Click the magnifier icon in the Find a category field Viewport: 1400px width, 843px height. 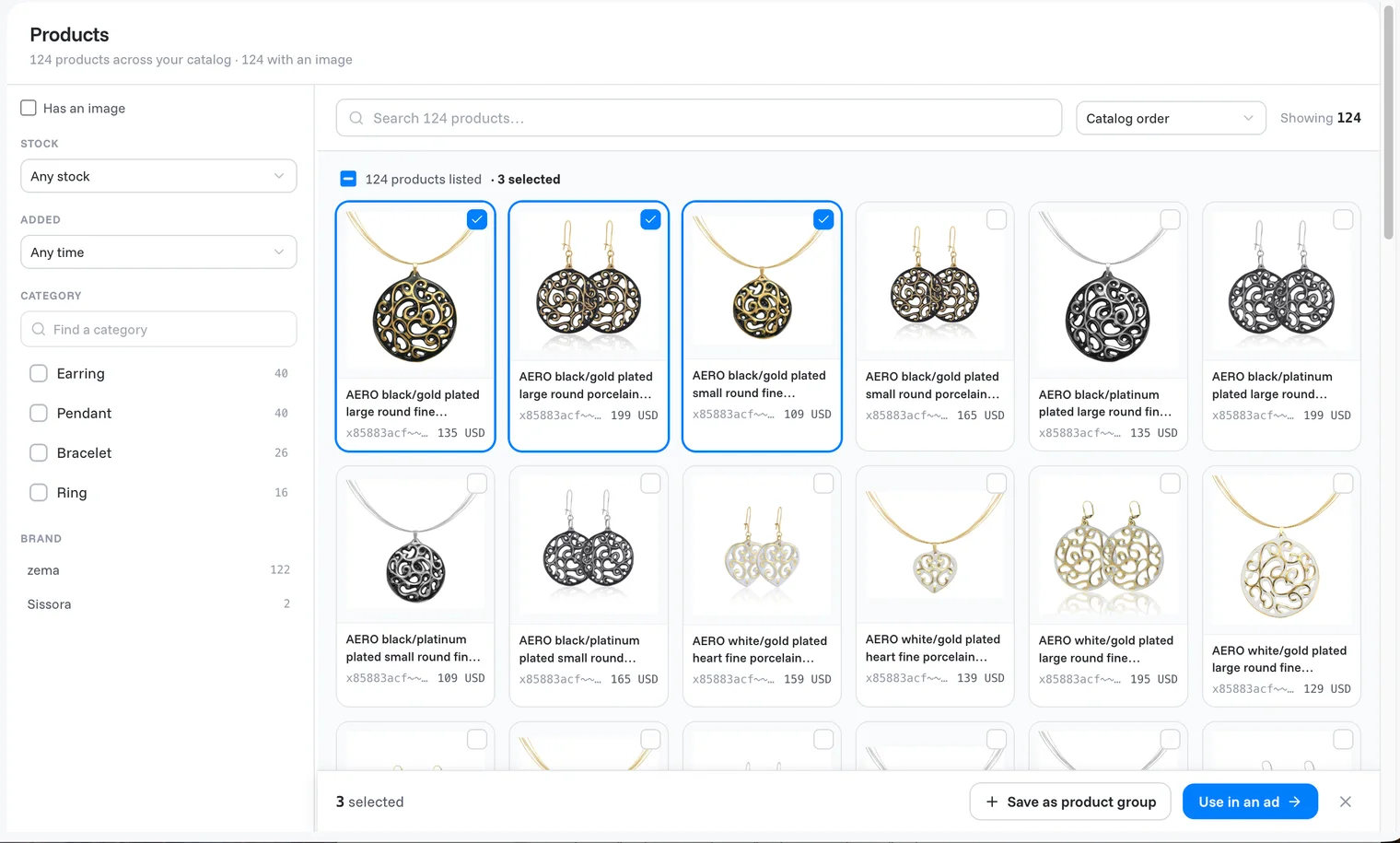[x=39, y=329]
